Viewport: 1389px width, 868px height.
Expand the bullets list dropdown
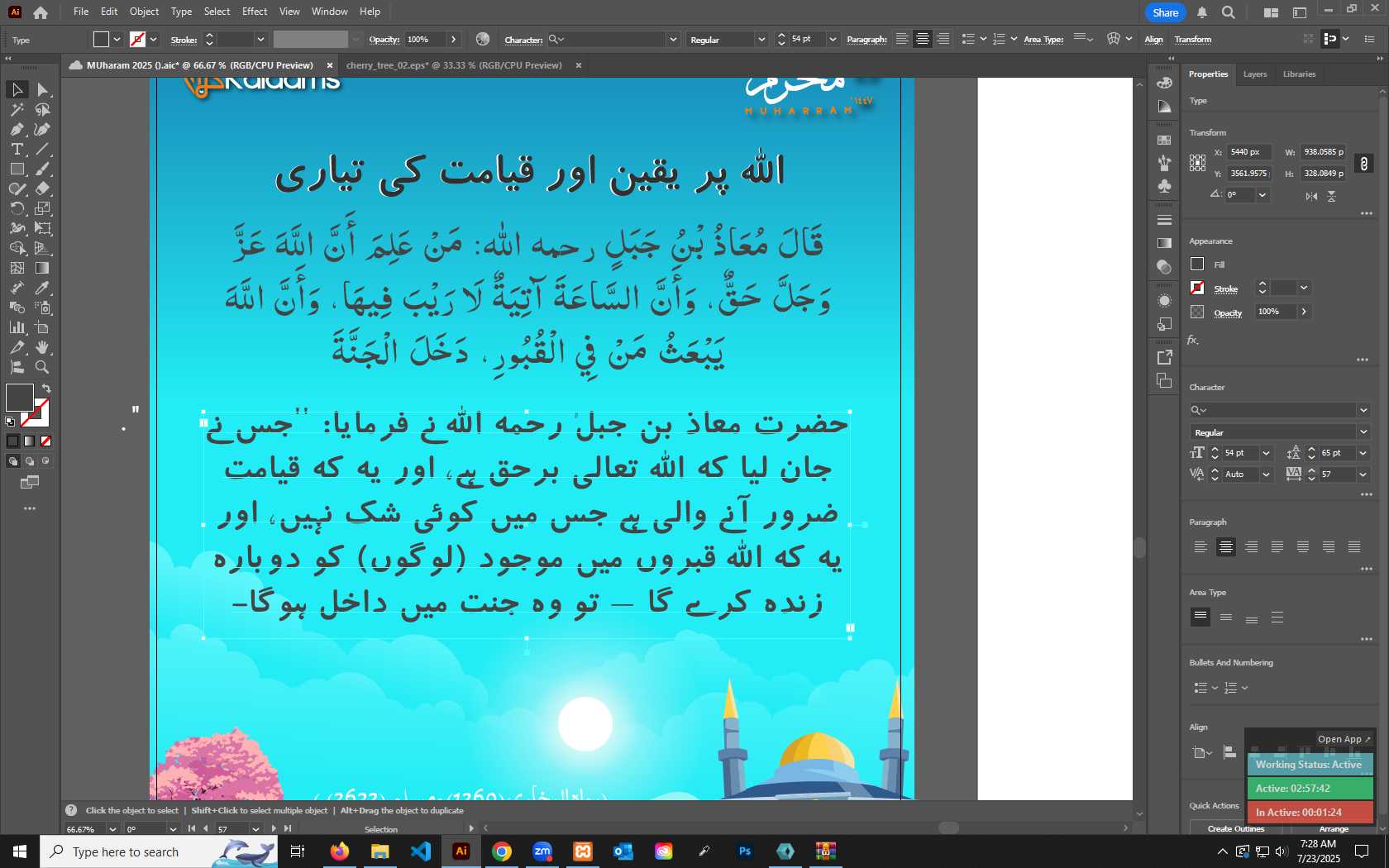(1215, 688)
